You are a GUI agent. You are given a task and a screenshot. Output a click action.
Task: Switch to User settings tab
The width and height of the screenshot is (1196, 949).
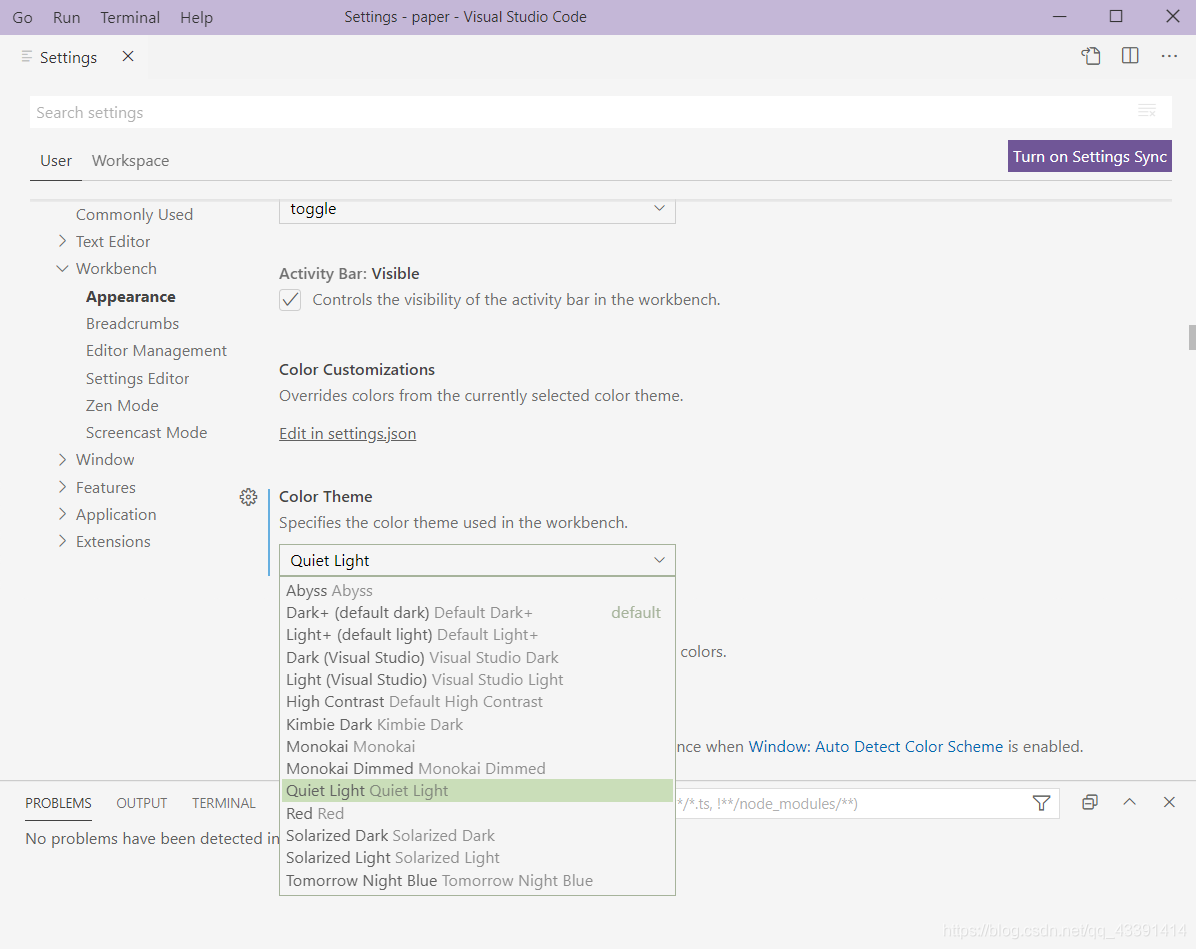click(56, 161)
